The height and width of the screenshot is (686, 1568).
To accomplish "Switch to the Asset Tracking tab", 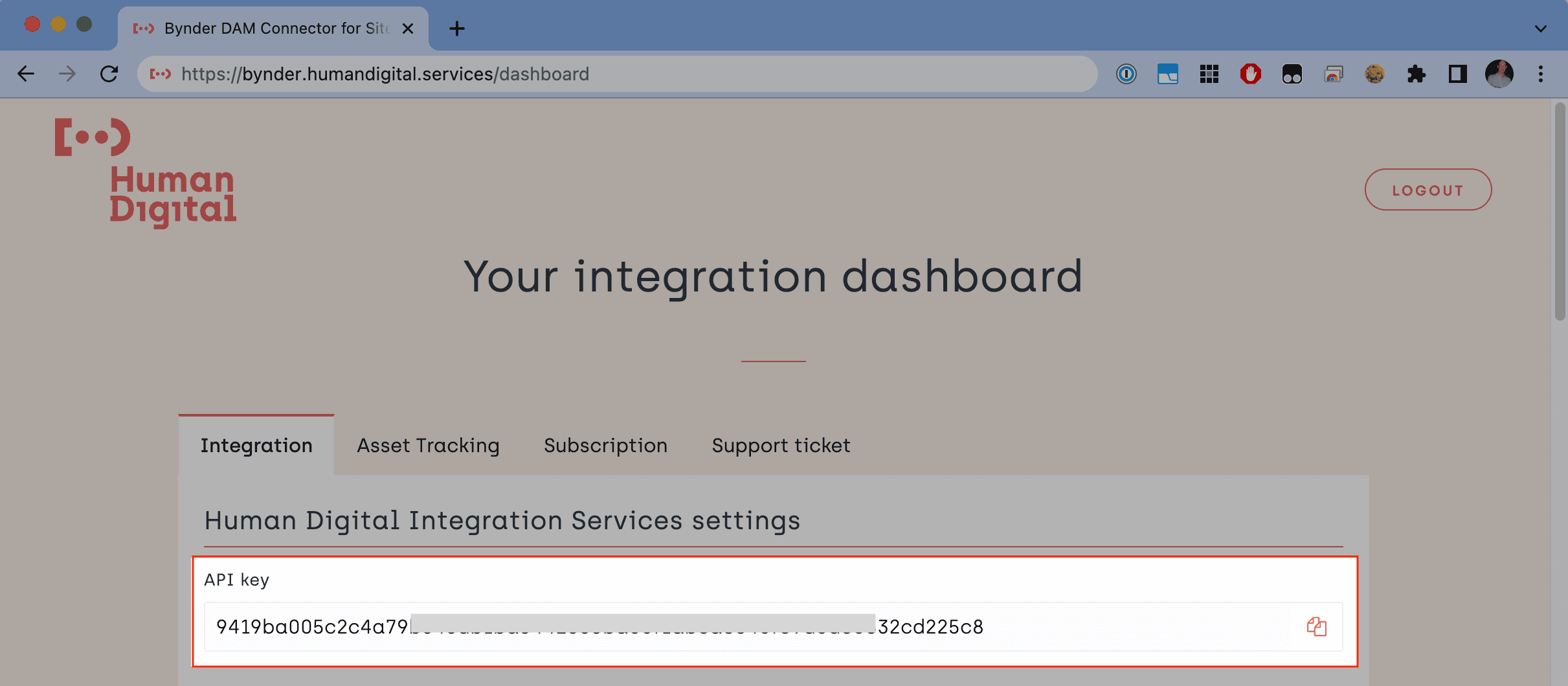I will pyautogui.click(x=428, y=446).
